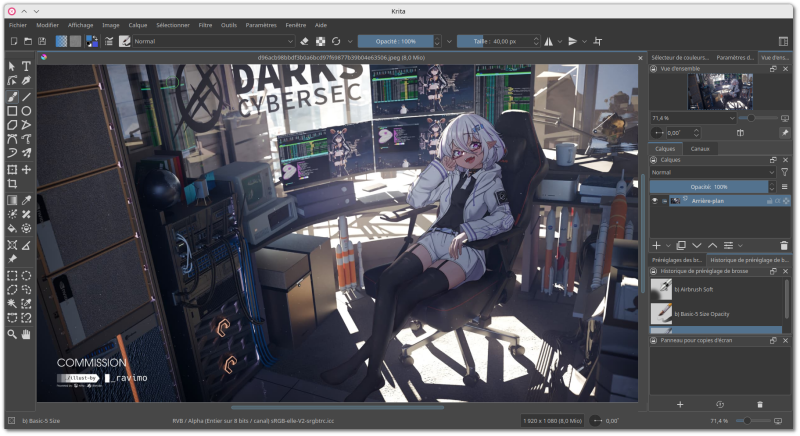The image size is (800, 436).
Task: Expand the arrow after the Opacité slider
Action: point(449,41)
